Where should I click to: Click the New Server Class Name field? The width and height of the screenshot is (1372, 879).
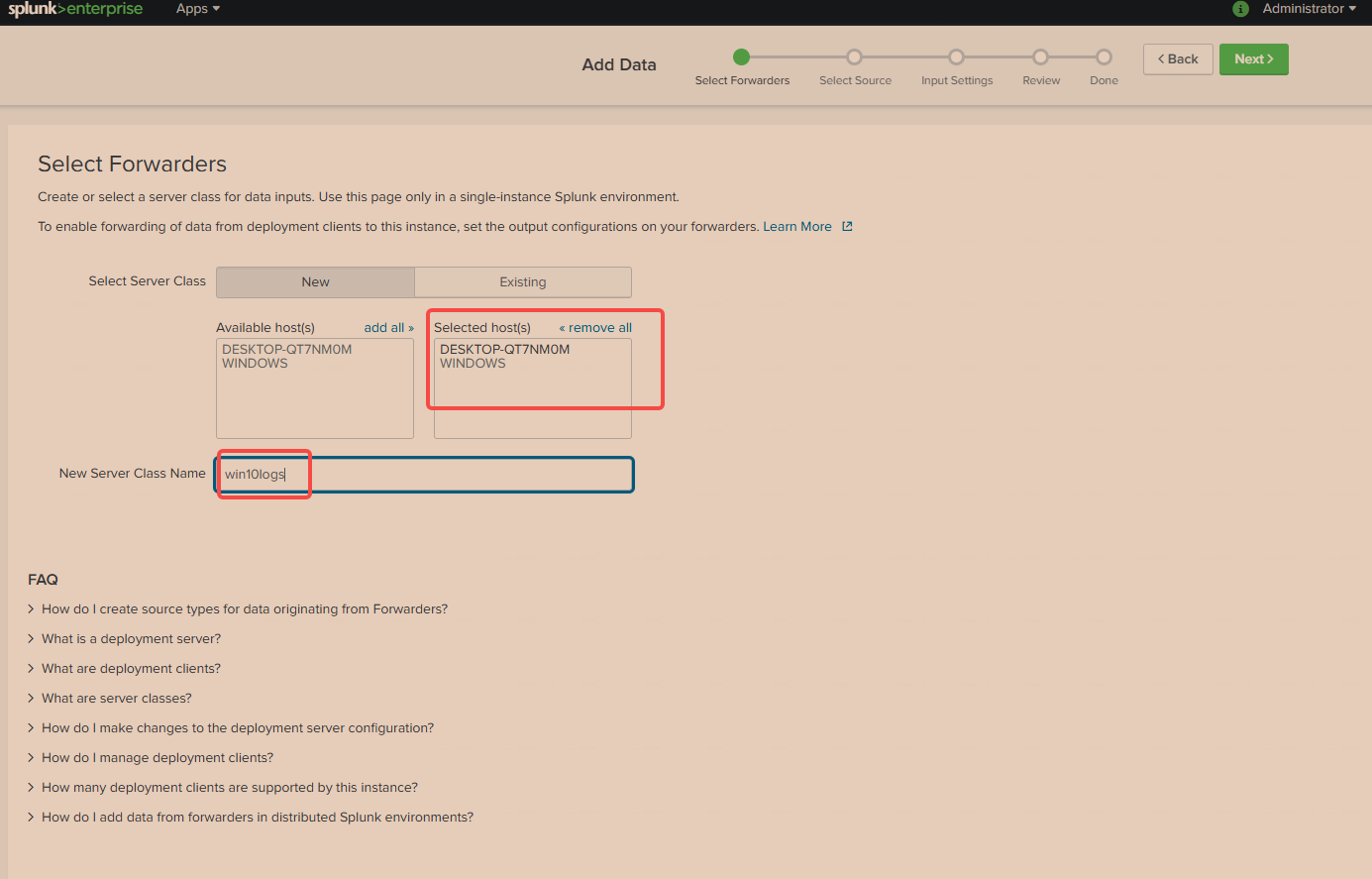(424, 475)
